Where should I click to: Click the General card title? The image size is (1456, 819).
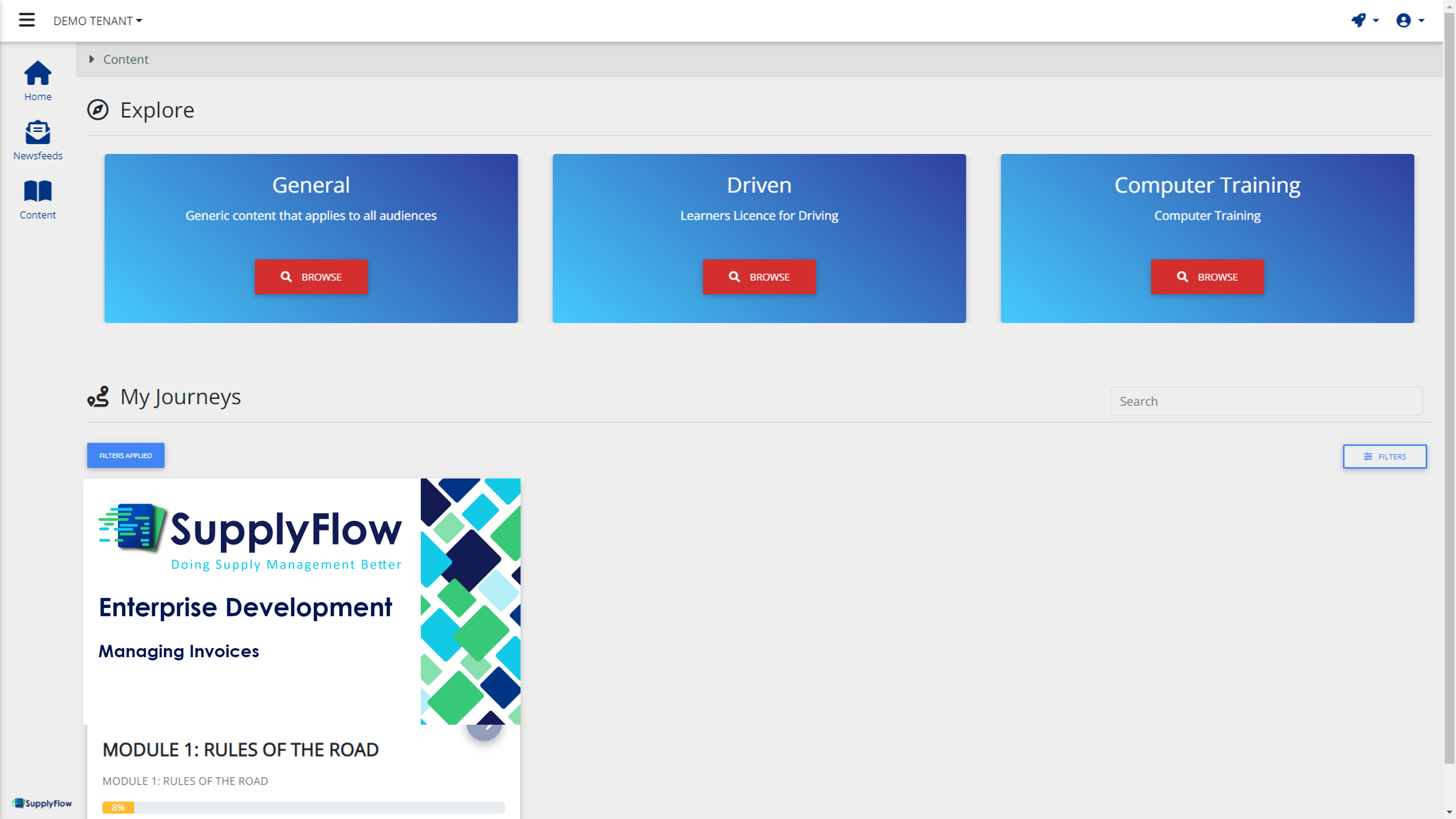click(311, 185)
